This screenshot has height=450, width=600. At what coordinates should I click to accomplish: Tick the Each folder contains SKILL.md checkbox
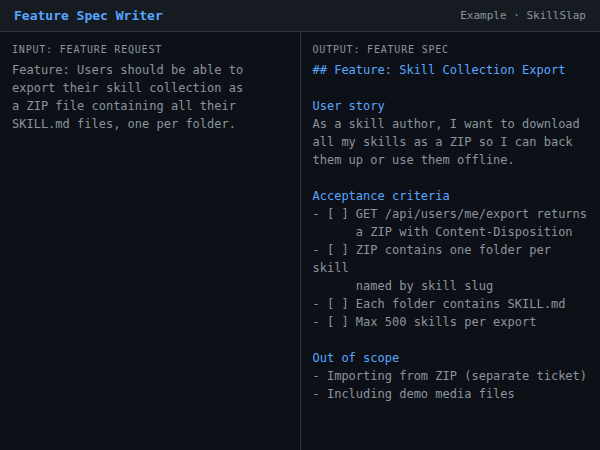[334, 304]
